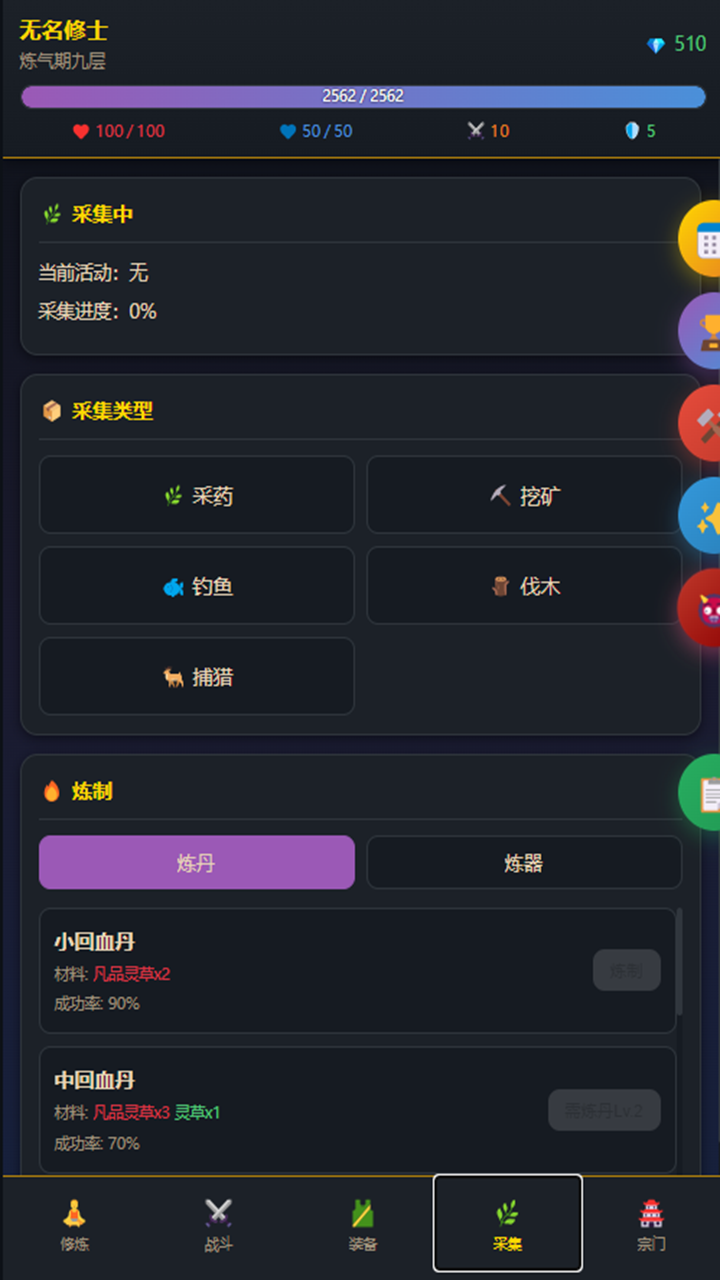Open the green clipboard floating button

tap(704, 793)
